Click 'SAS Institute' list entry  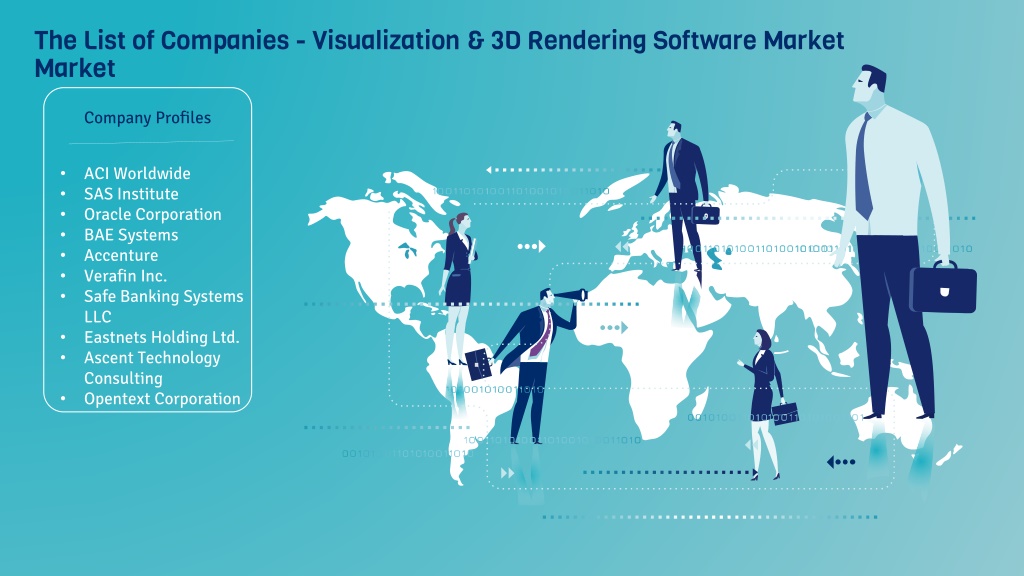click(x=131, y=193)
